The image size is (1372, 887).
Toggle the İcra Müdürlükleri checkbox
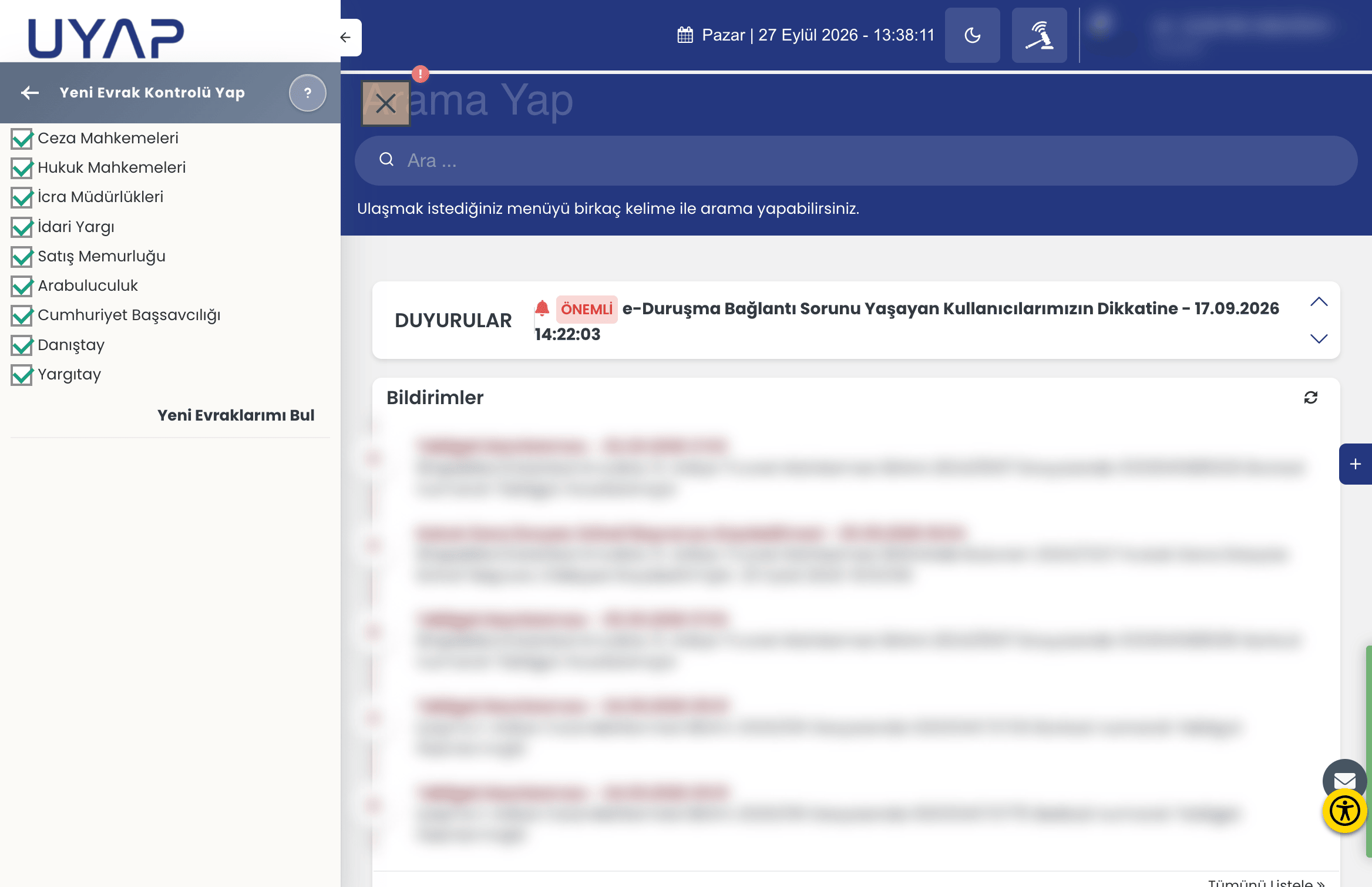22,197
